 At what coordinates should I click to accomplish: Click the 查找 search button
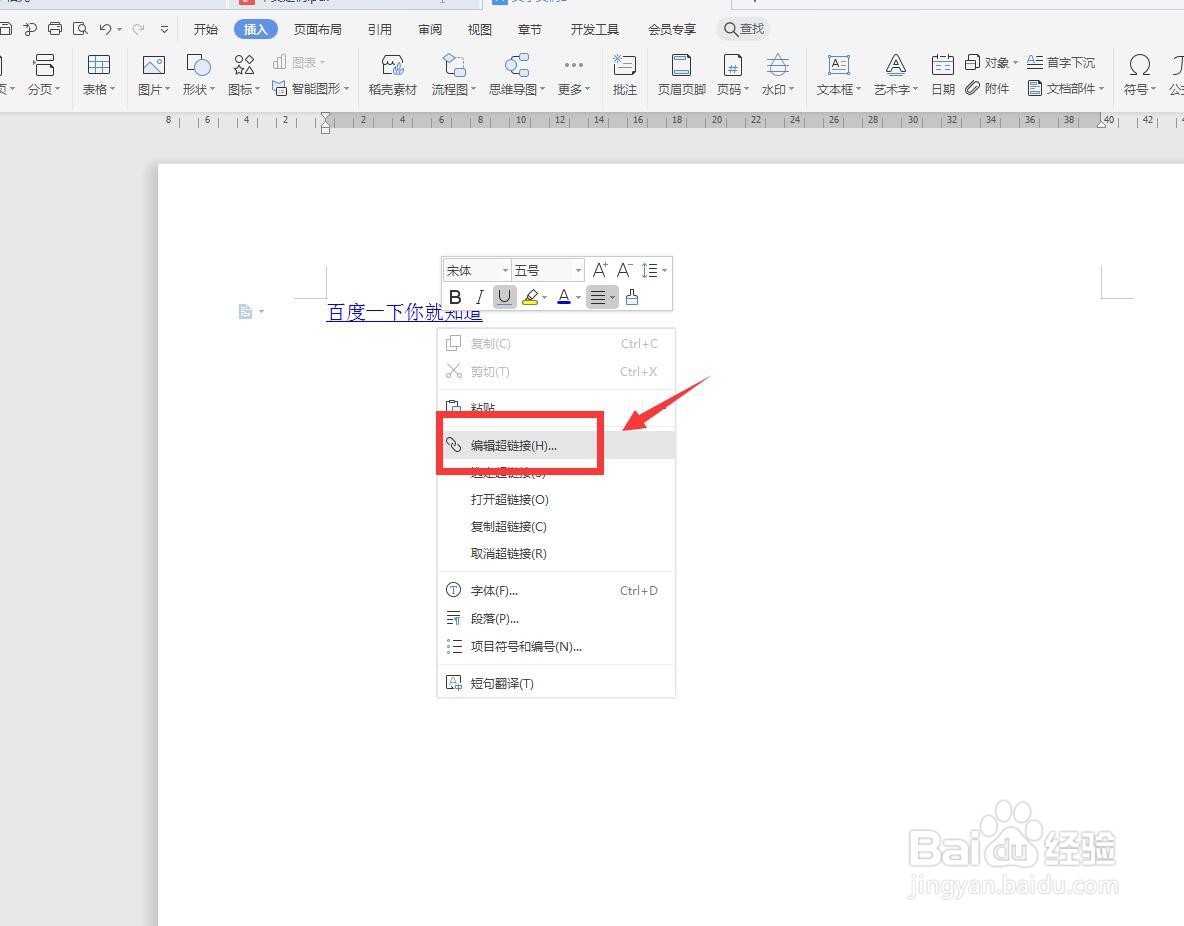[744, 29]
